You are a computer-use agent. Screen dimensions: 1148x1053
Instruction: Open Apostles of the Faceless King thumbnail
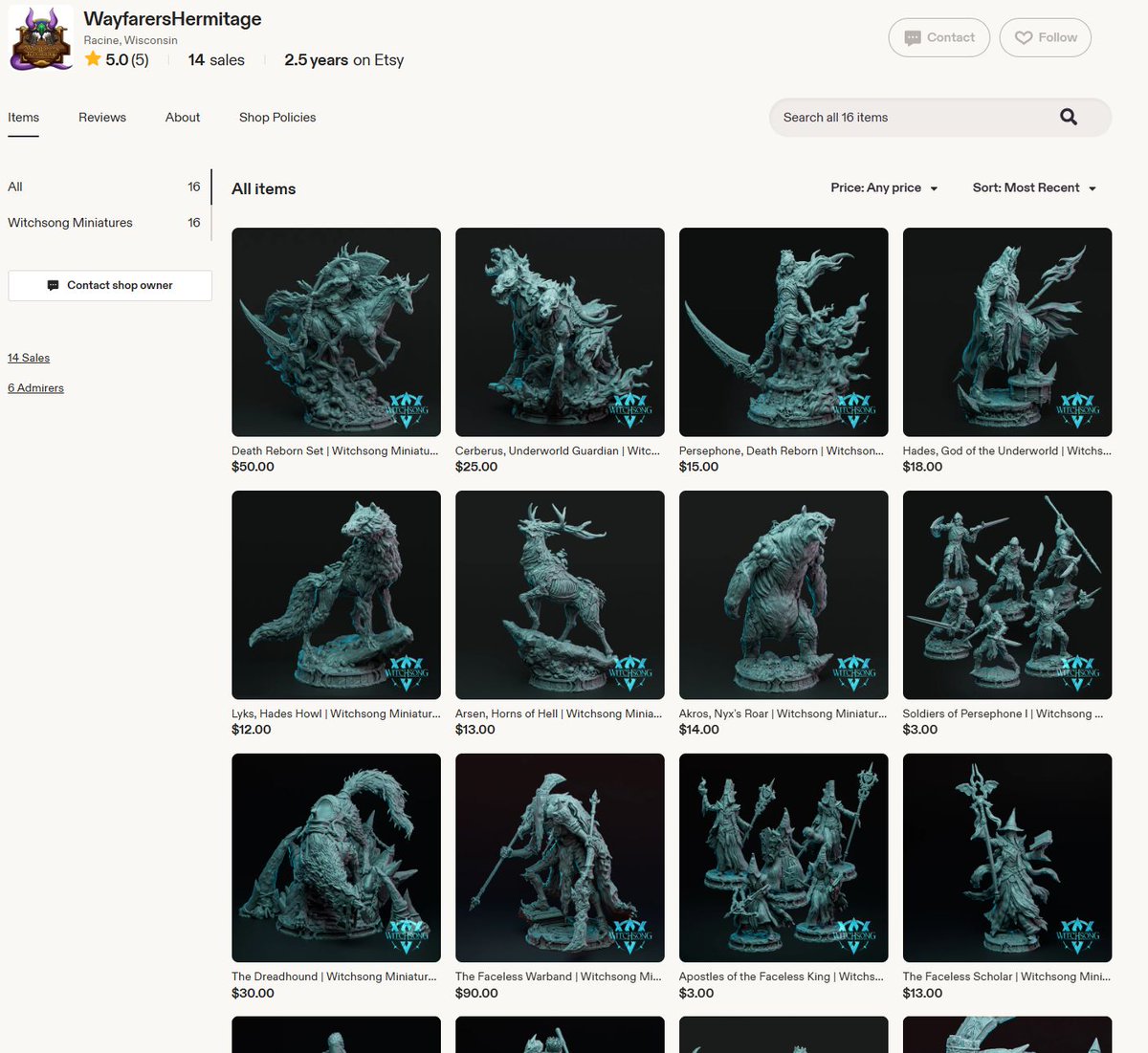[x=784, y=858]
